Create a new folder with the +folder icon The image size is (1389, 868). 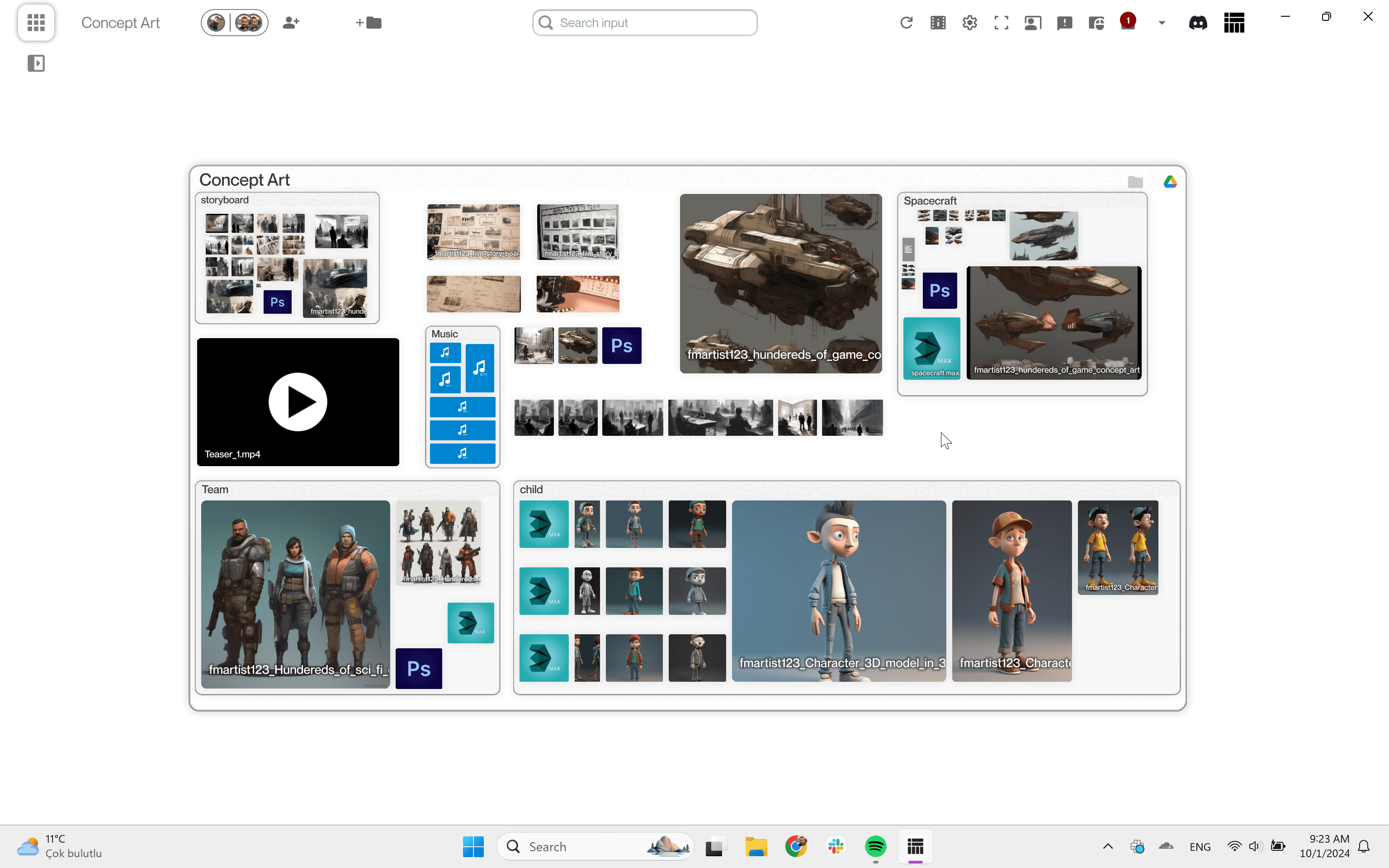coord(368,23)
